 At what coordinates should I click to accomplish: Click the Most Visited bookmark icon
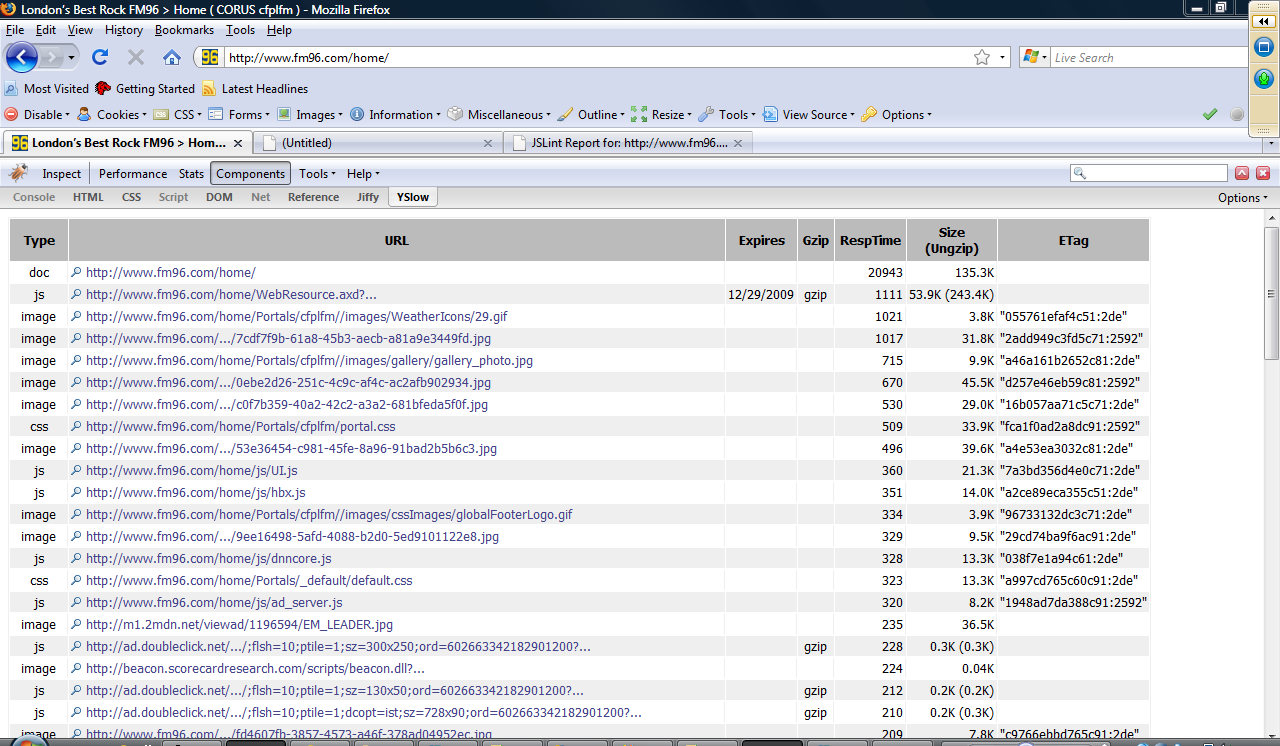tap(11, 89)
